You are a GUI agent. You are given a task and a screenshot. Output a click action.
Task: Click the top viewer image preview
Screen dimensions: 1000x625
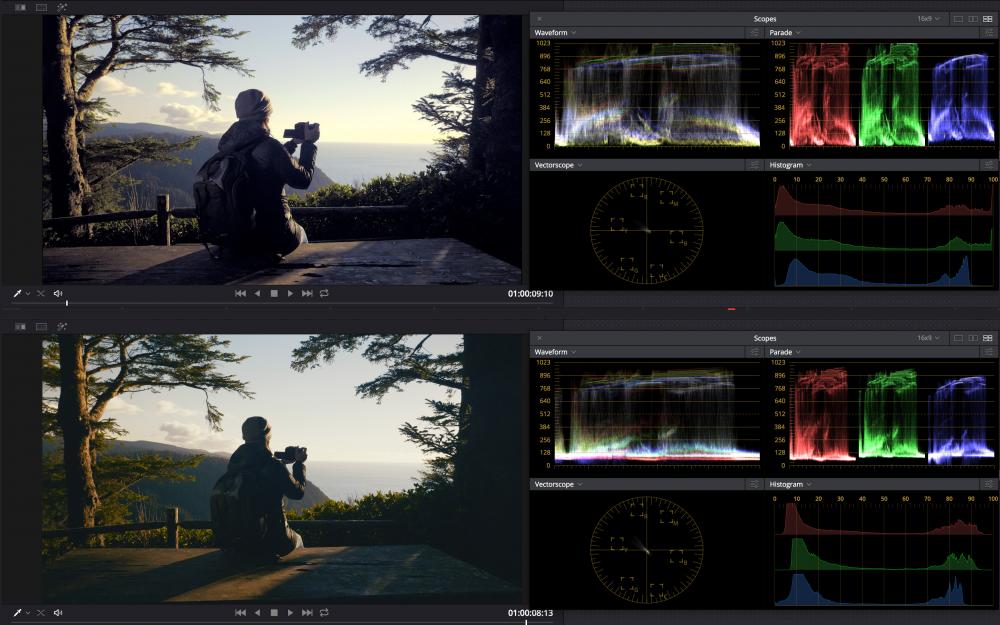pyautogui.click(x=282, y=150)
